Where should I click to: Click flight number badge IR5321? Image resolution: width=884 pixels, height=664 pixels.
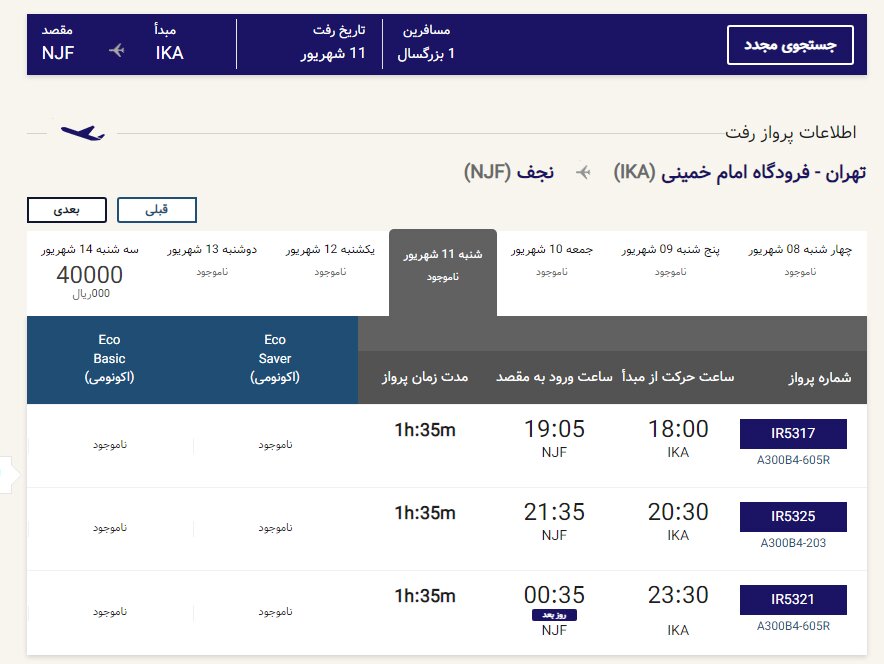793,601
